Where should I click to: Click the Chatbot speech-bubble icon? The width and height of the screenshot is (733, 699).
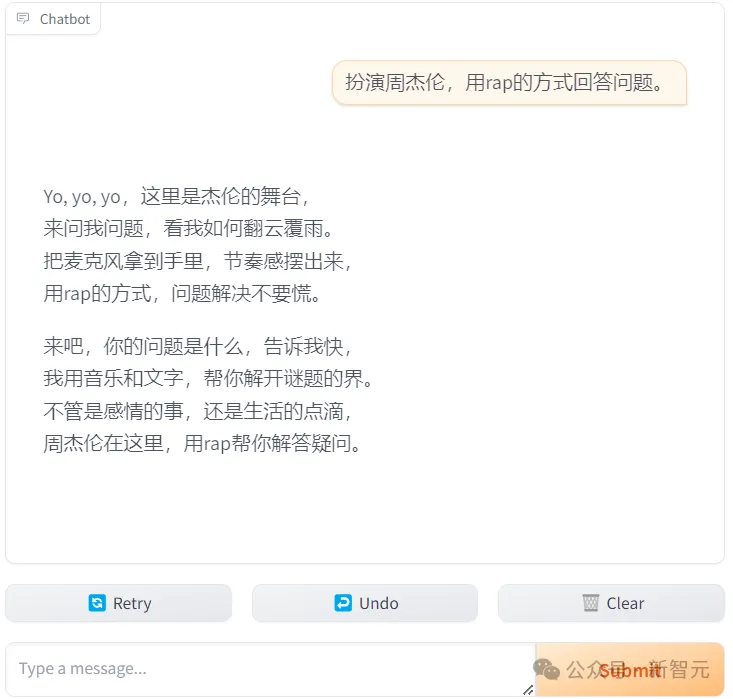point(23,19)
